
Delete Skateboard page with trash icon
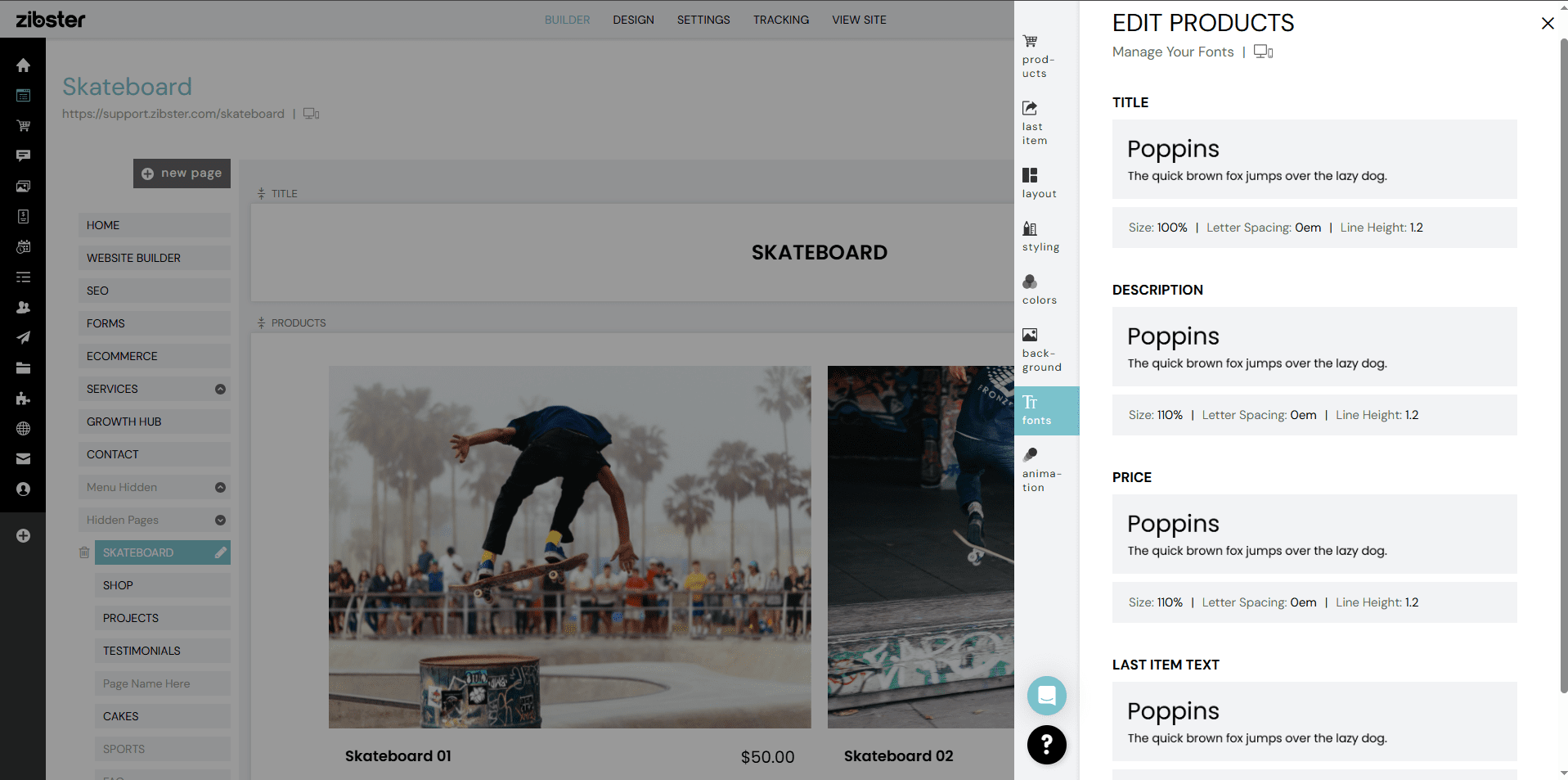click(84, 552)
